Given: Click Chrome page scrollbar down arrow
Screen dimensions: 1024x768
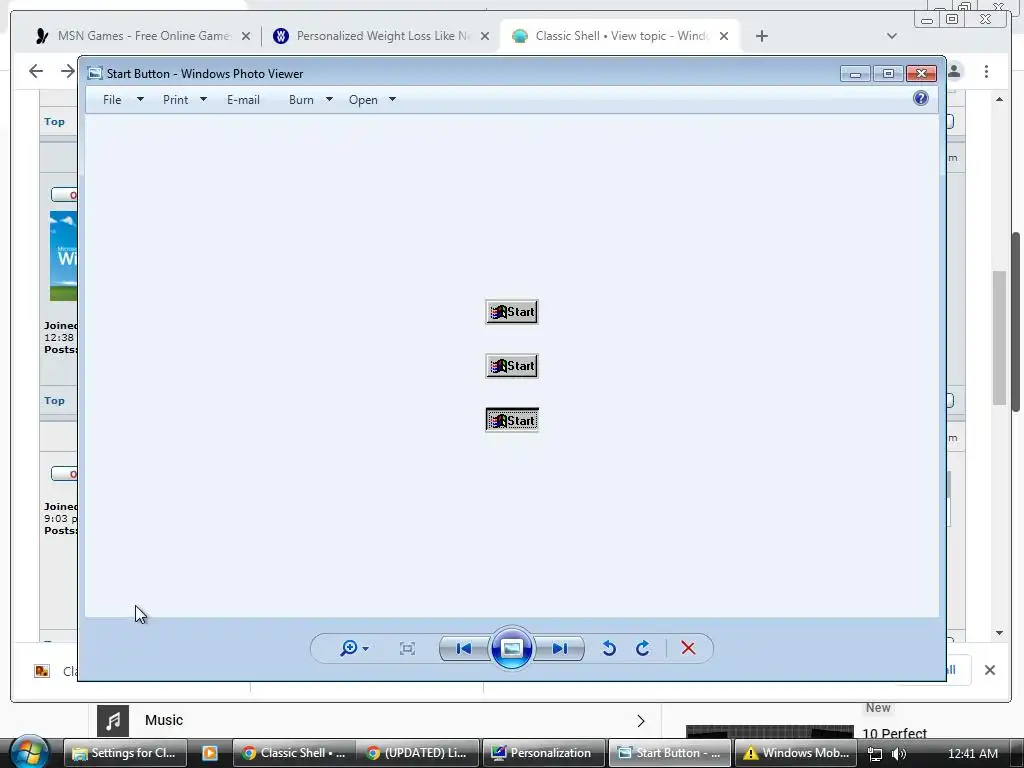Looking at the screenshot, I should [999, 632].
